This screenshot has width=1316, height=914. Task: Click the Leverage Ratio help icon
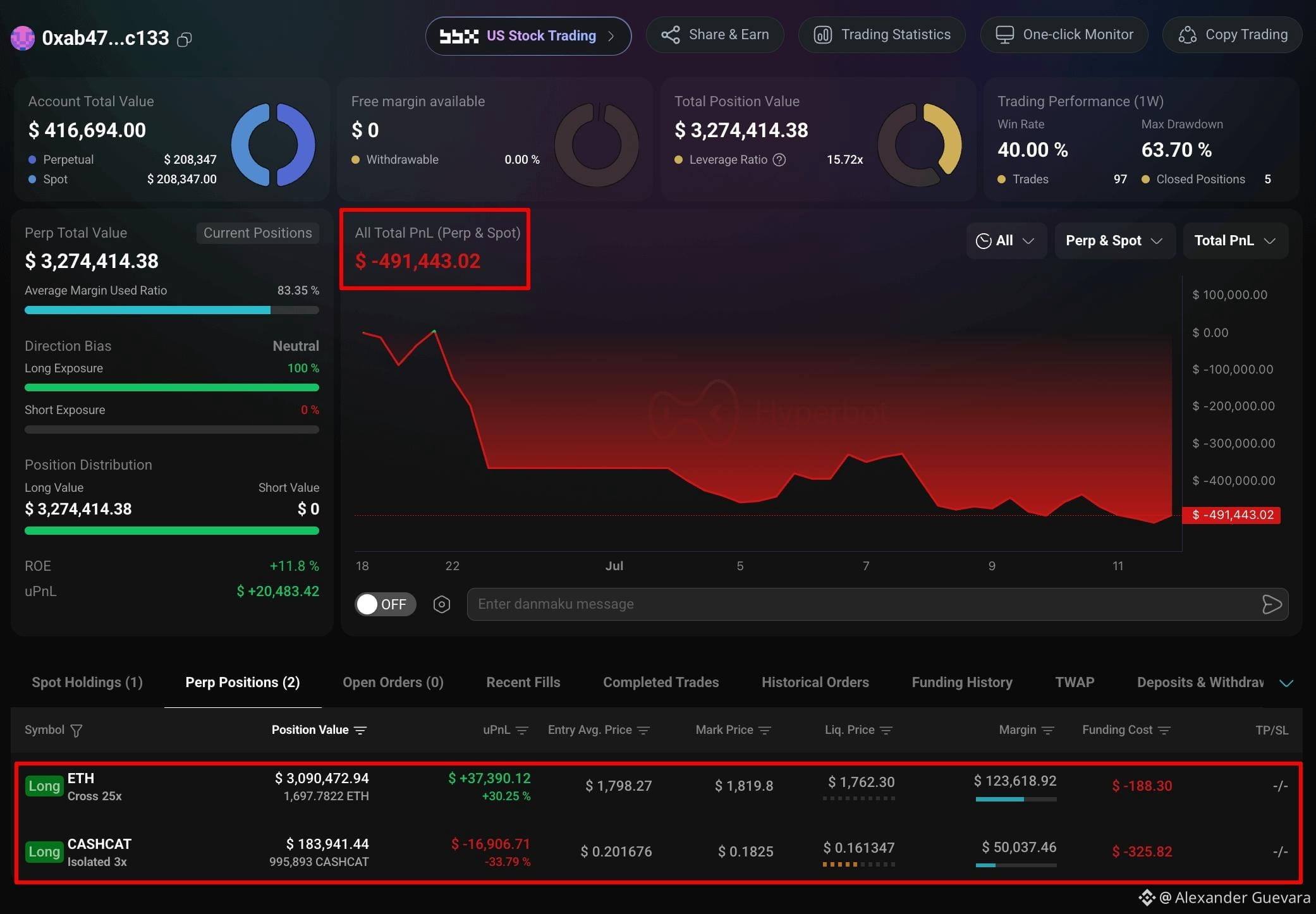(x=779, y=160)
